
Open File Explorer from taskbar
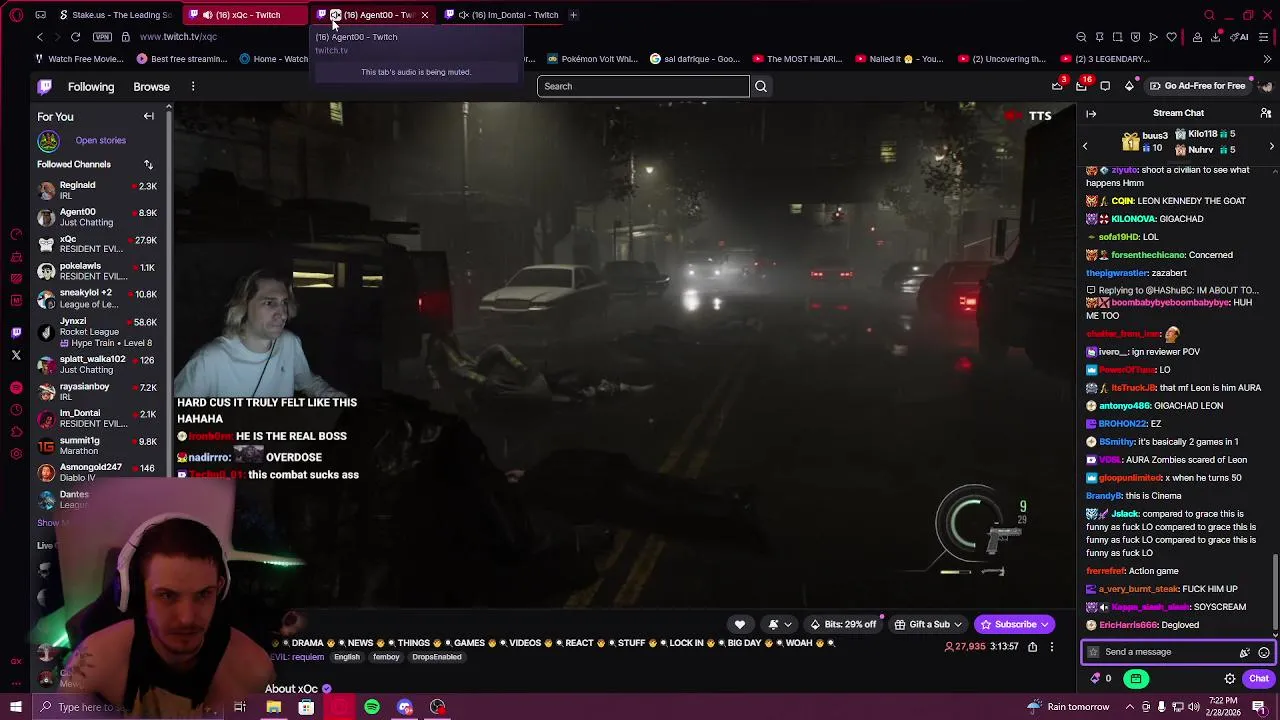point(273,707)
